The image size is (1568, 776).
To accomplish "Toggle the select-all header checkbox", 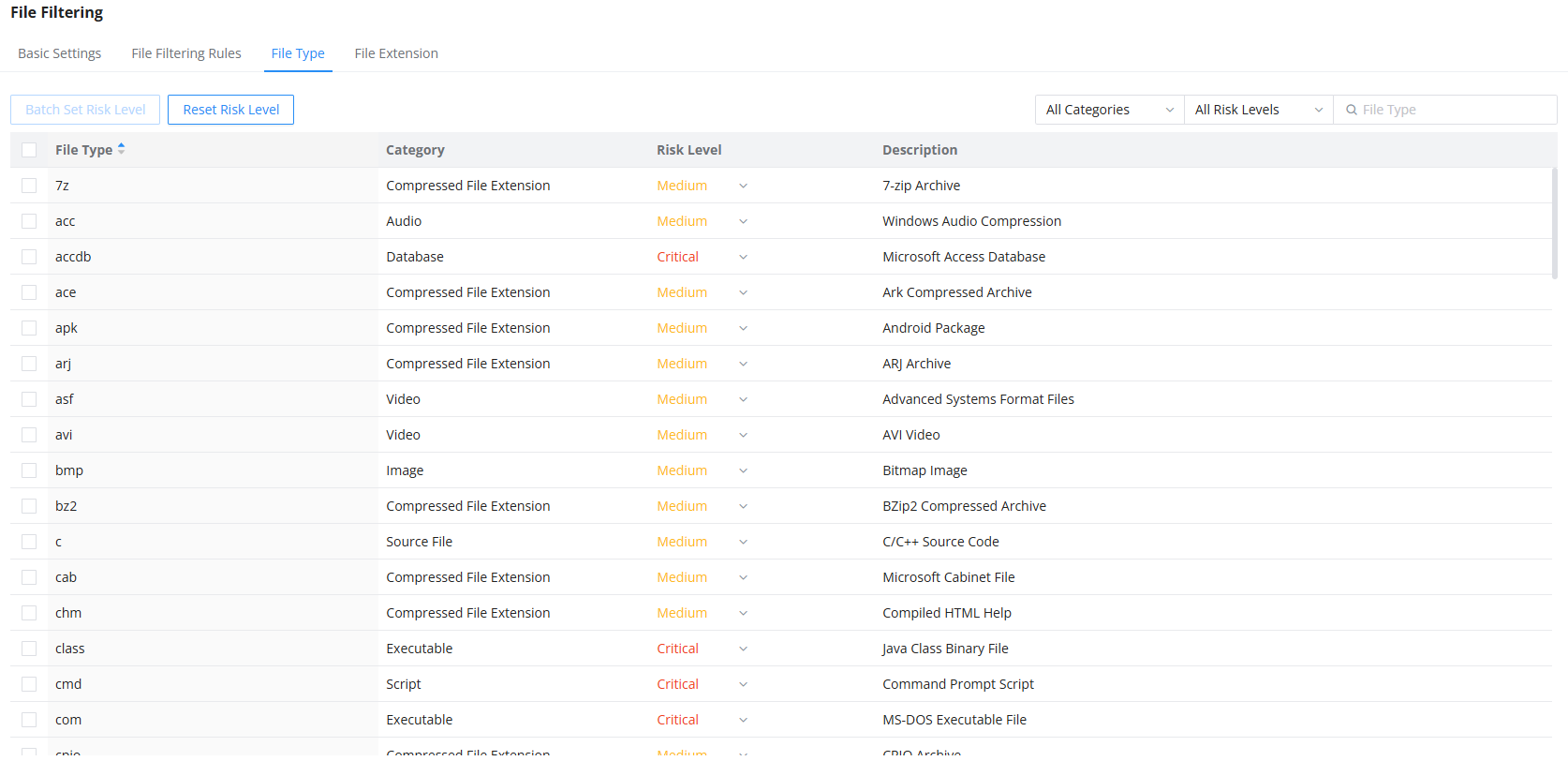I will [29, 150].
